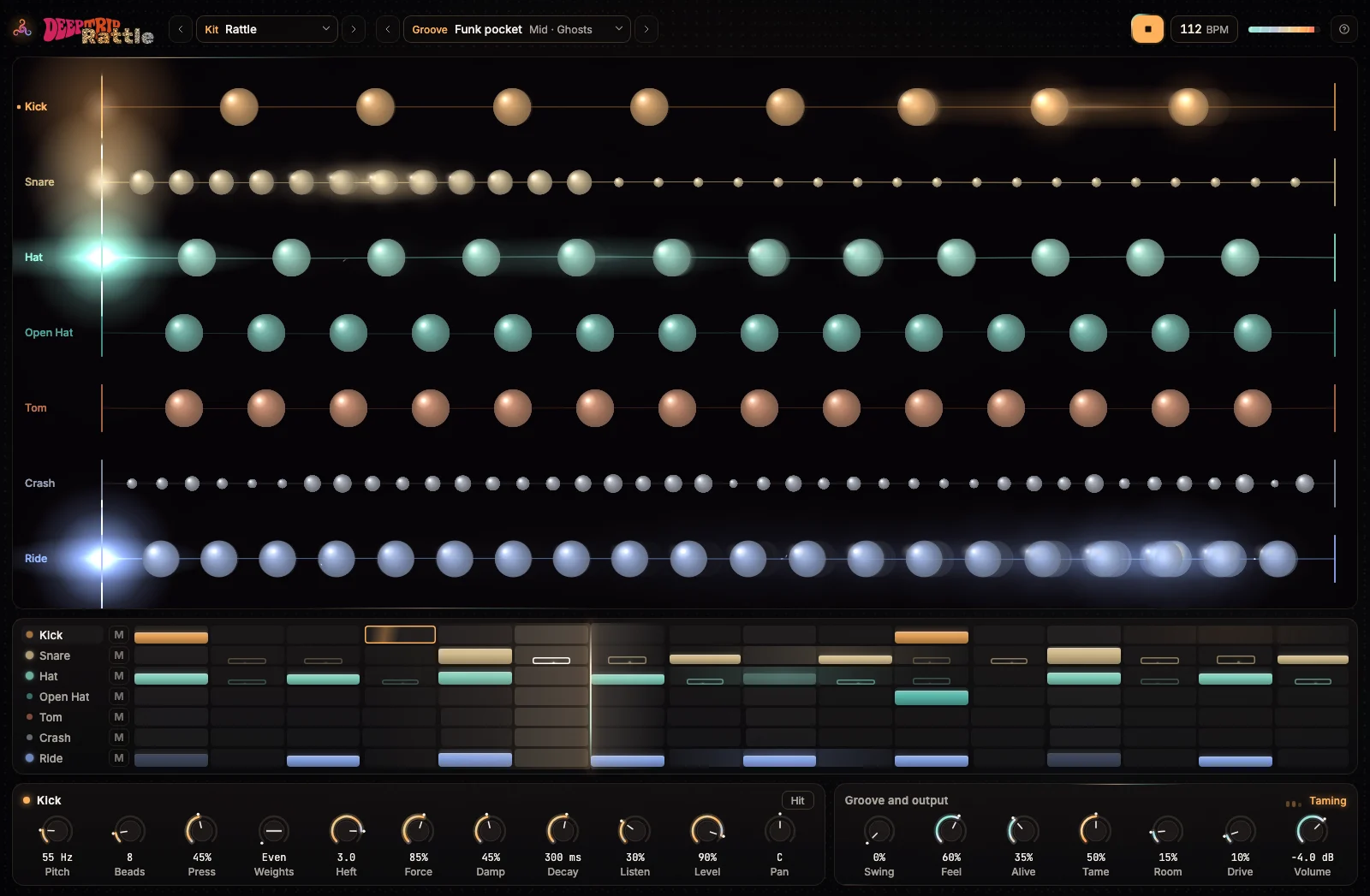Stop playback with the orange stop button
The height and width of the screenshot is (896, 1370).
[1147, 29]
